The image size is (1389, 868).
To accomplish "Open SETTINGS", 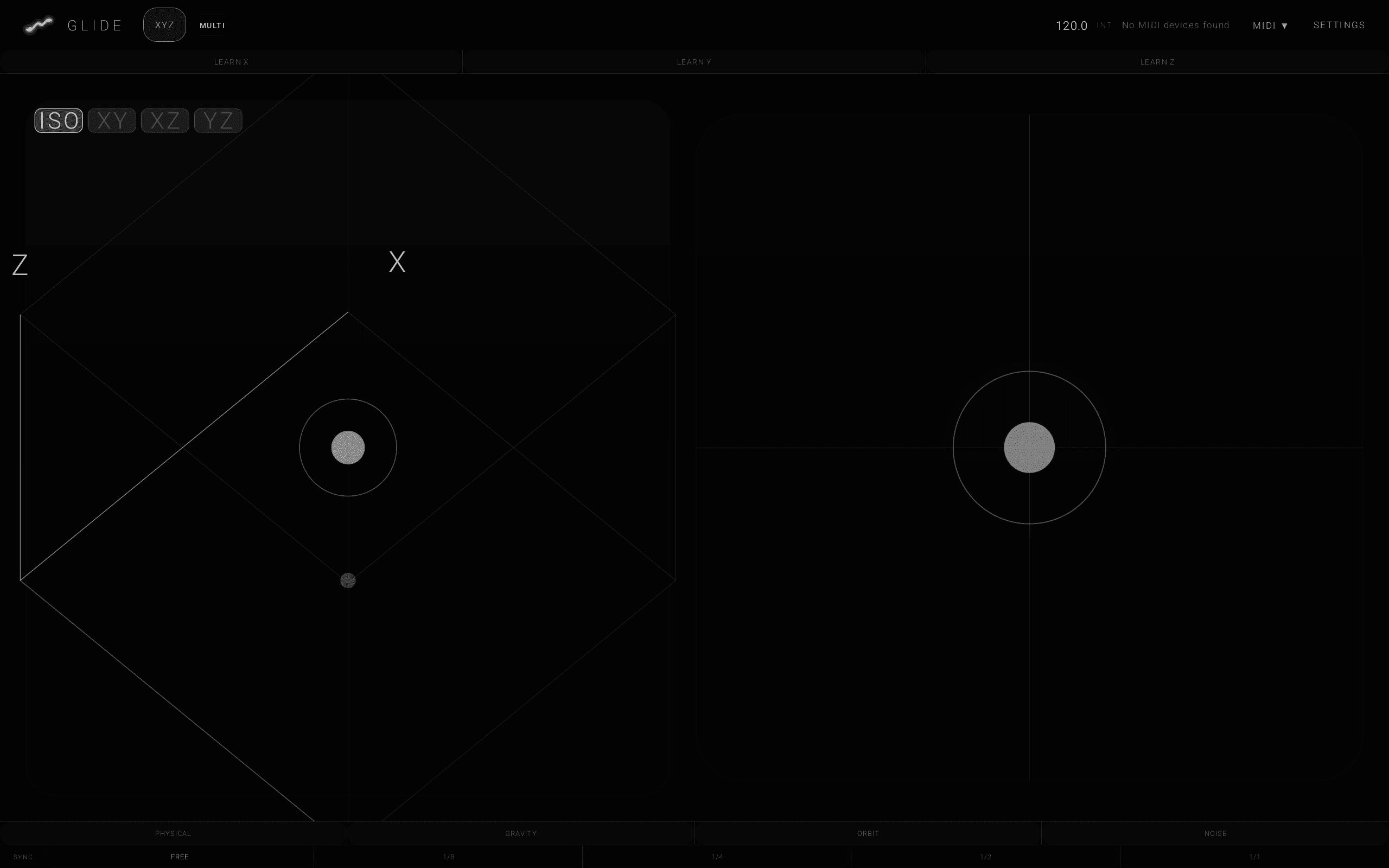I will click(1339, 25).
